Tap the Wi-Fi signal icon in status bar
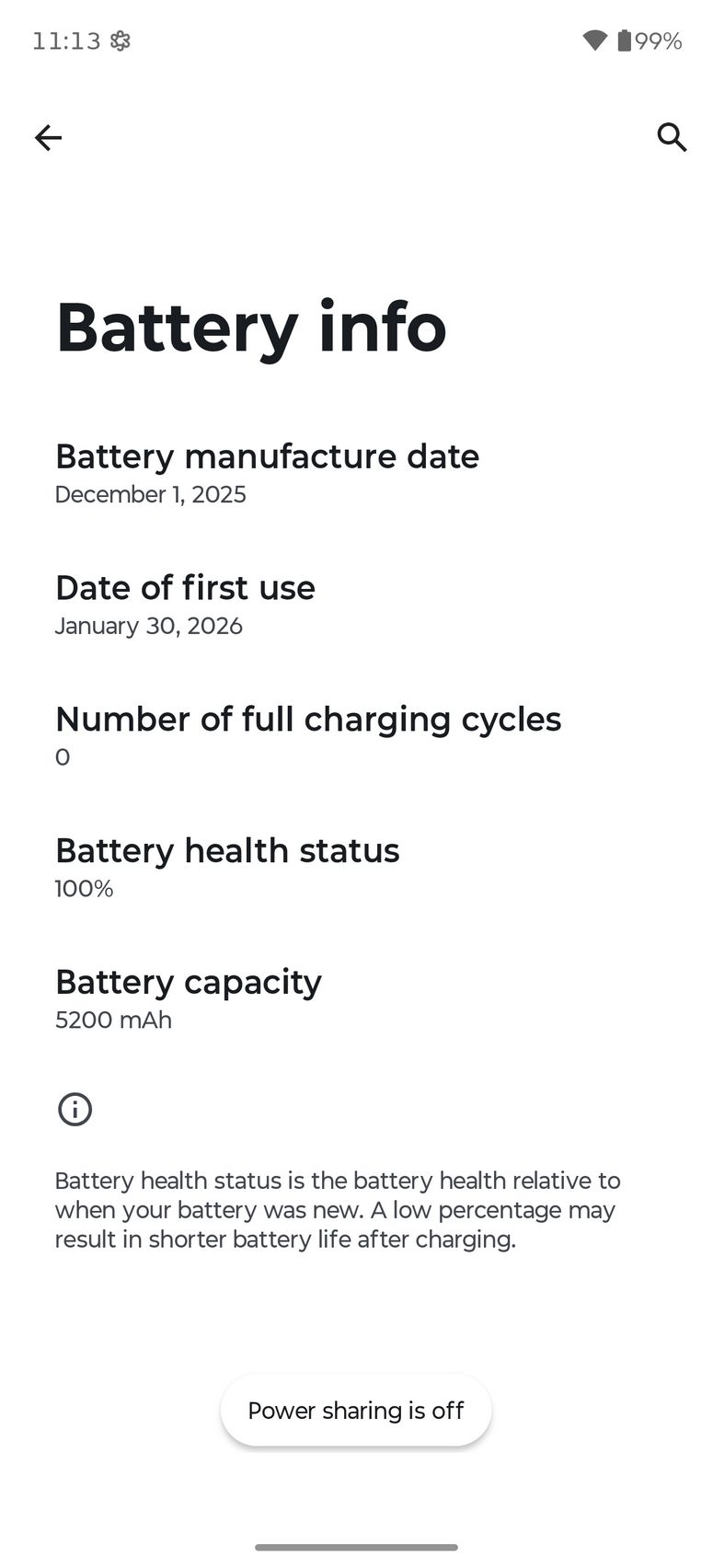This screenshot has height=1568, width=713. pos(594,40)
